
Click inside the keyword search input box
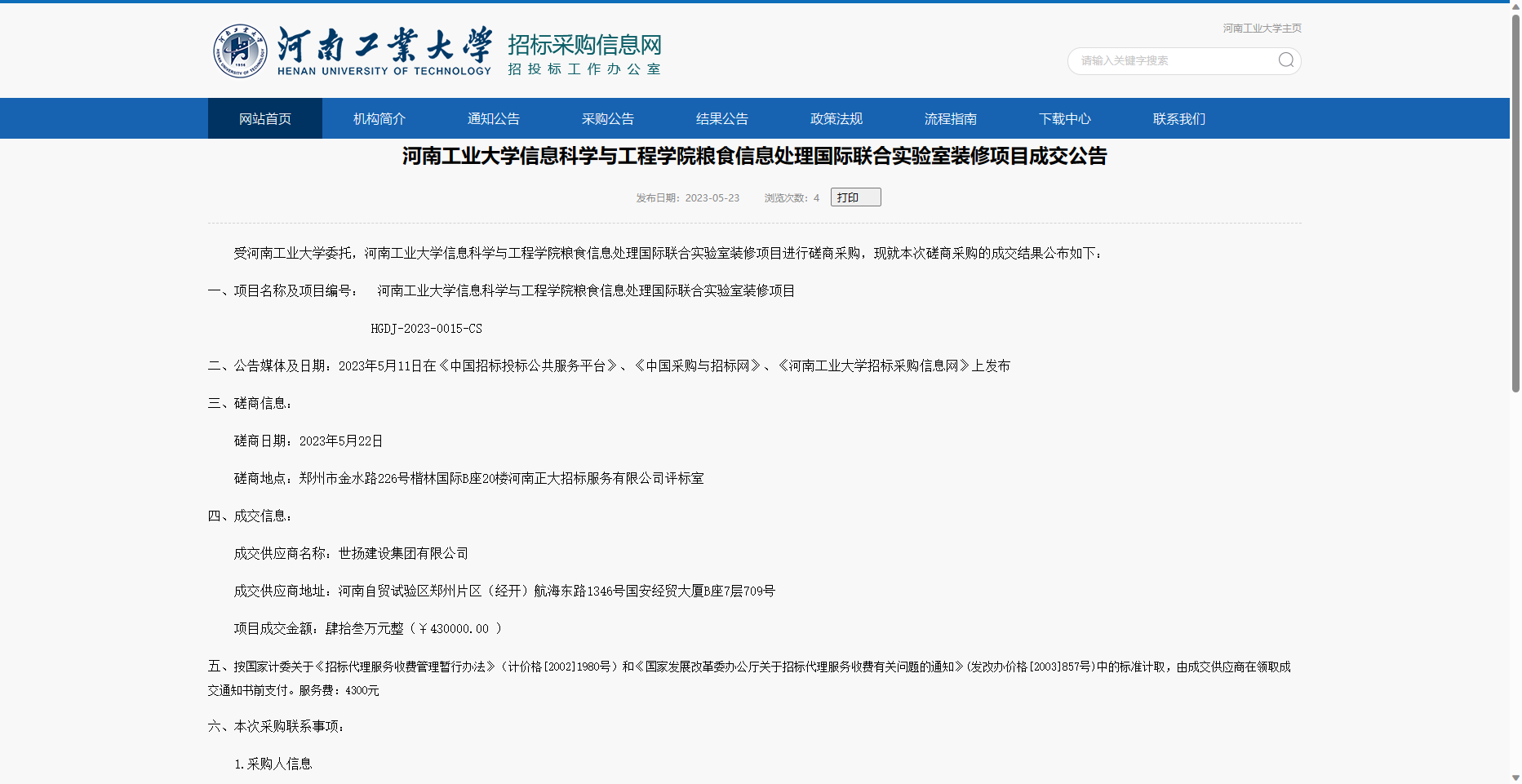point(1167,60)
